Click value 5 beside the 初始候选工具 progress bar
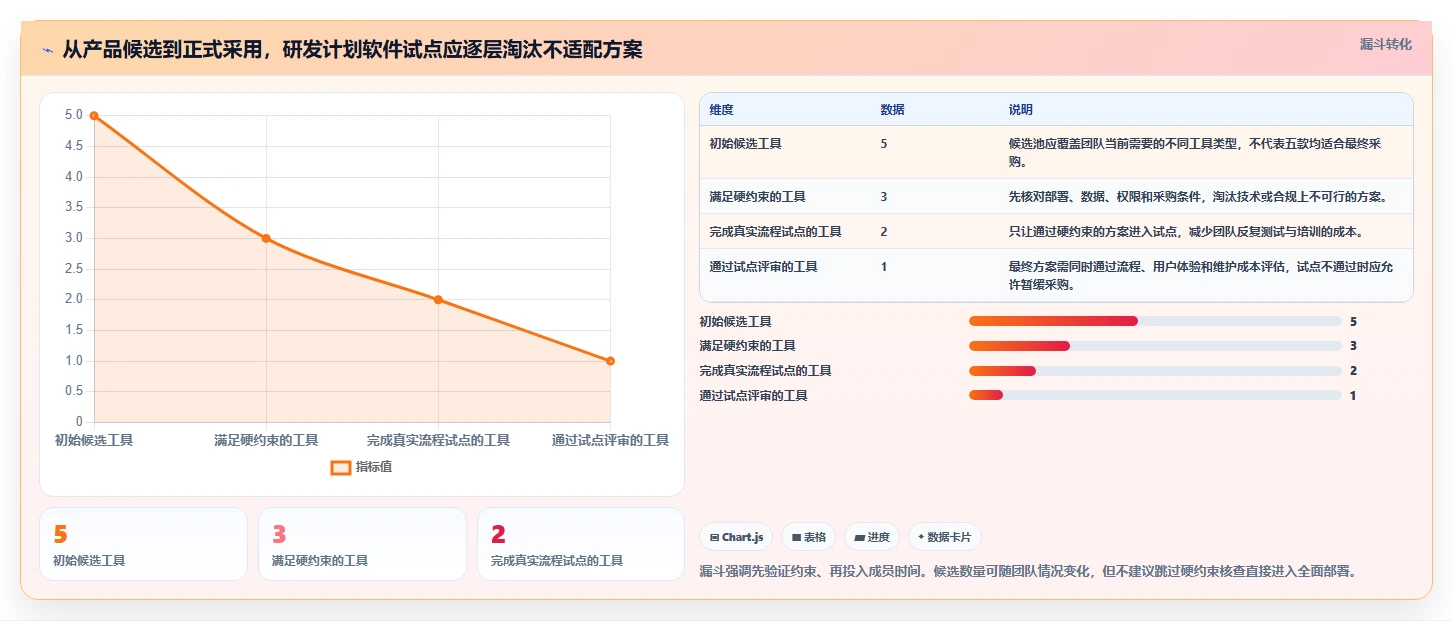This screenshot has height=621, width=1453. coord(1353,321)
